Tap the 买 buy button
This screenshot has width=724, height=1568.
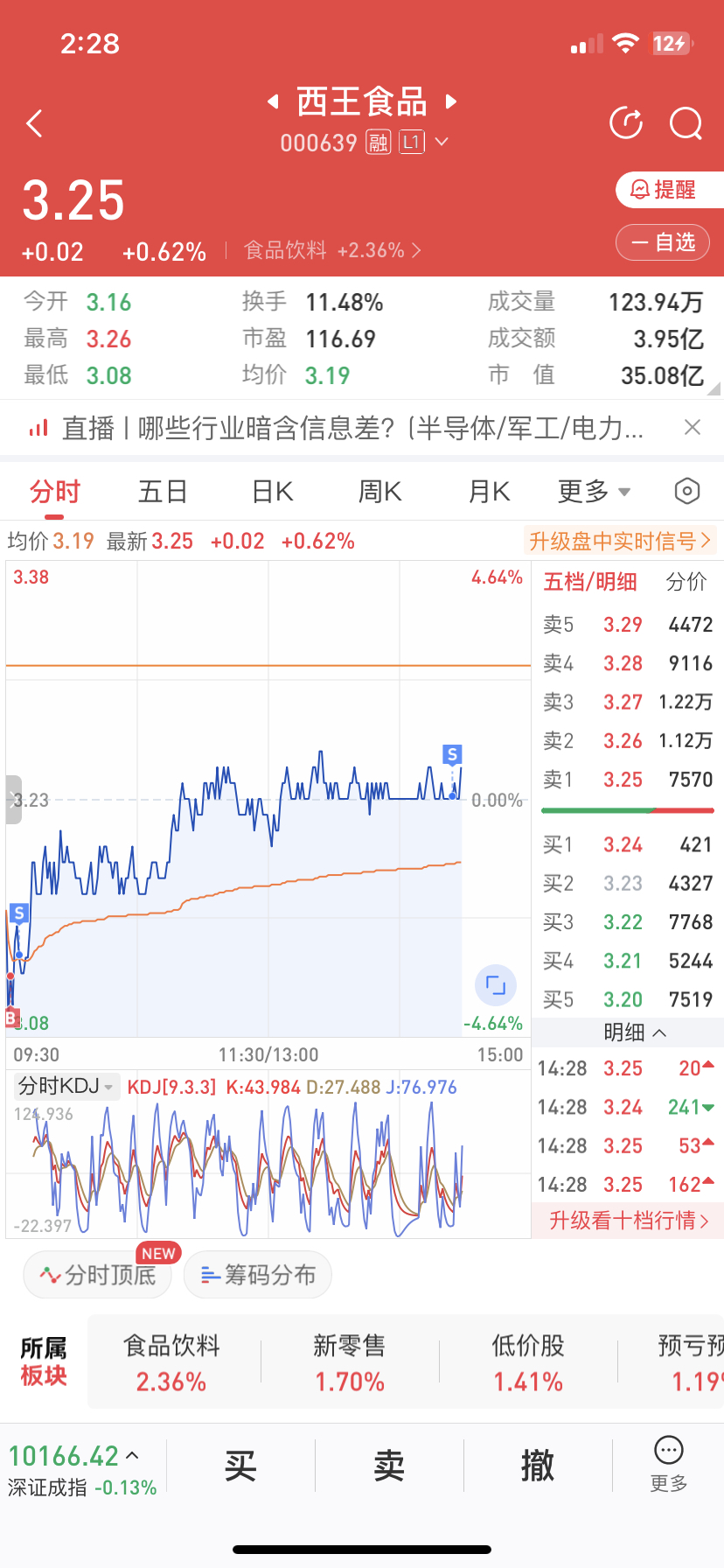coord(240,1466)
